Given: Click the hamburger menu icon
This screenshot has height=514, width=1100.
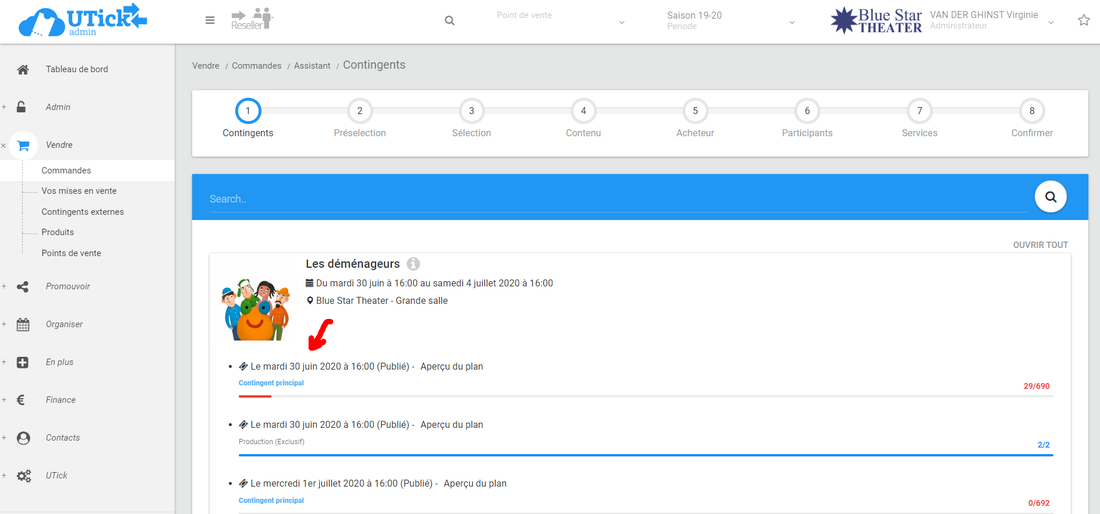Looking at the screenshot, I should tap(209, 20).
